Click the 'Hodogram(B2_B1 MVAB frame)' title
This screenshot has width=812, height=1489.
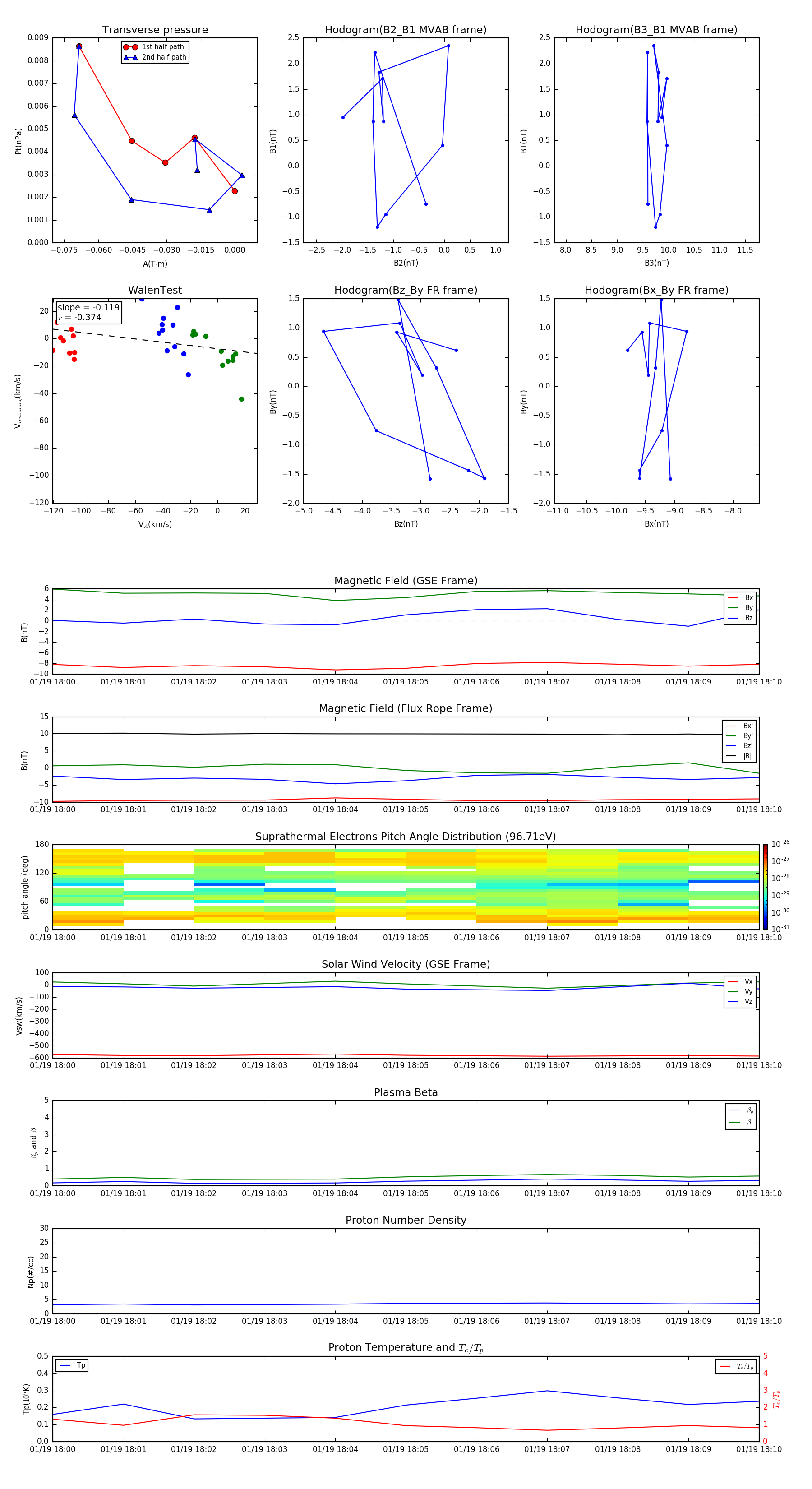pos(406,30)
